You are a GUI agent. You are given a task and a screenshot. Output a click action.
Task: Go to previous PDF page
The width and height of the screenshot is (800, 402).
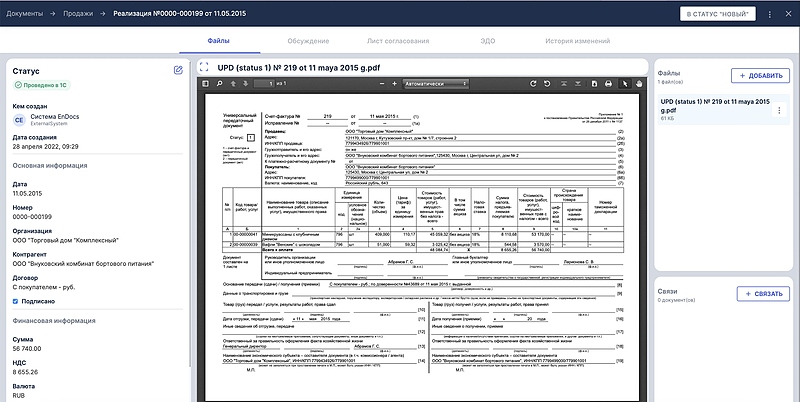[232, 84]
